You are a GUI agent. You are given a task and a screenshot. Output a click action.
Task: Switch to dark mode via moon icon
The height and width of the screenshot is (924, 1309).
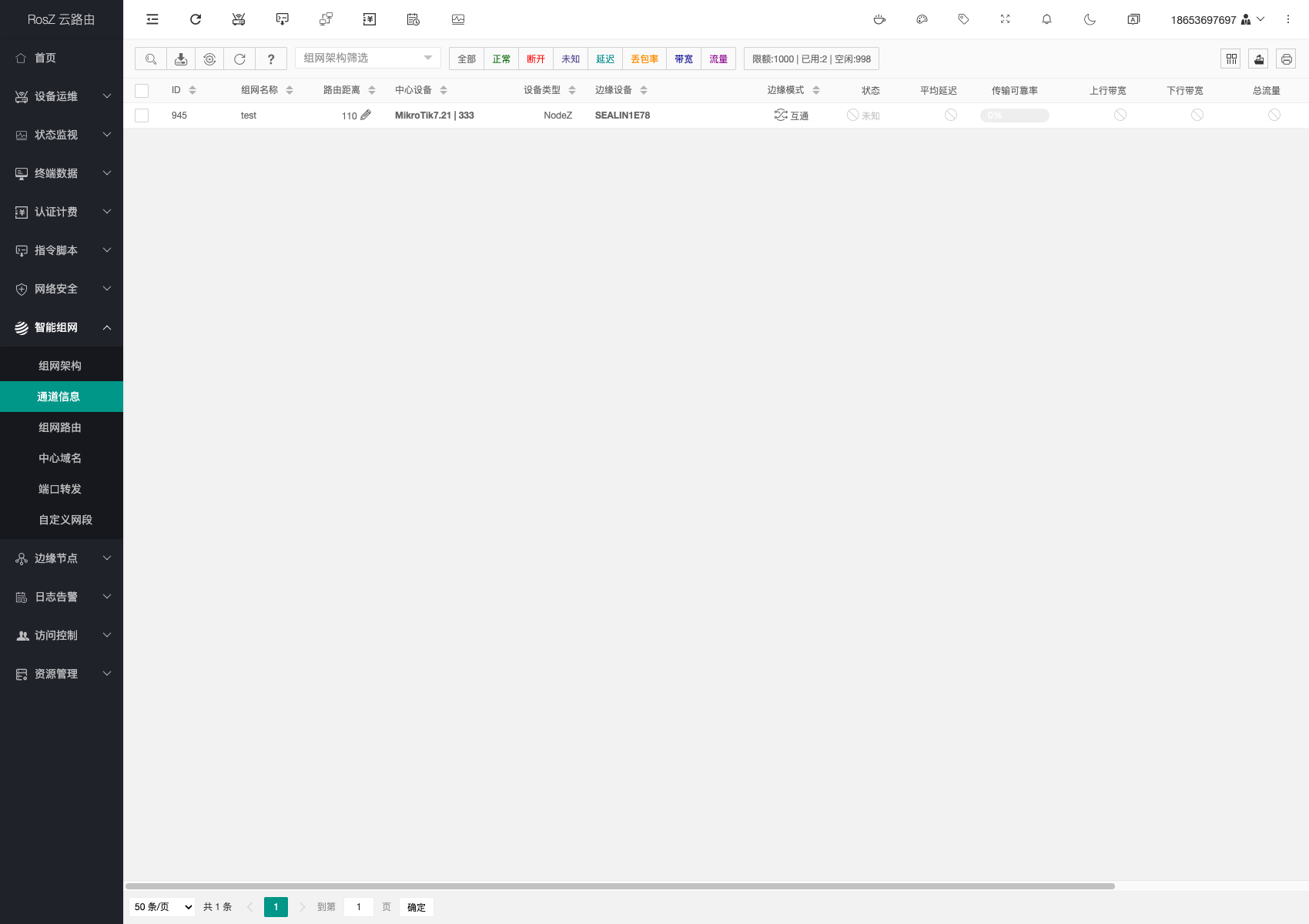1090,19
